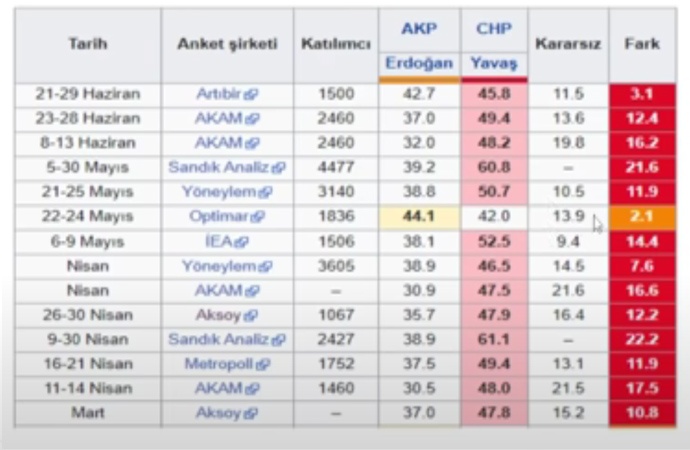Select the yellow highlighted 44.1 cell
This screenshot has height=450, width=690.
419,217
